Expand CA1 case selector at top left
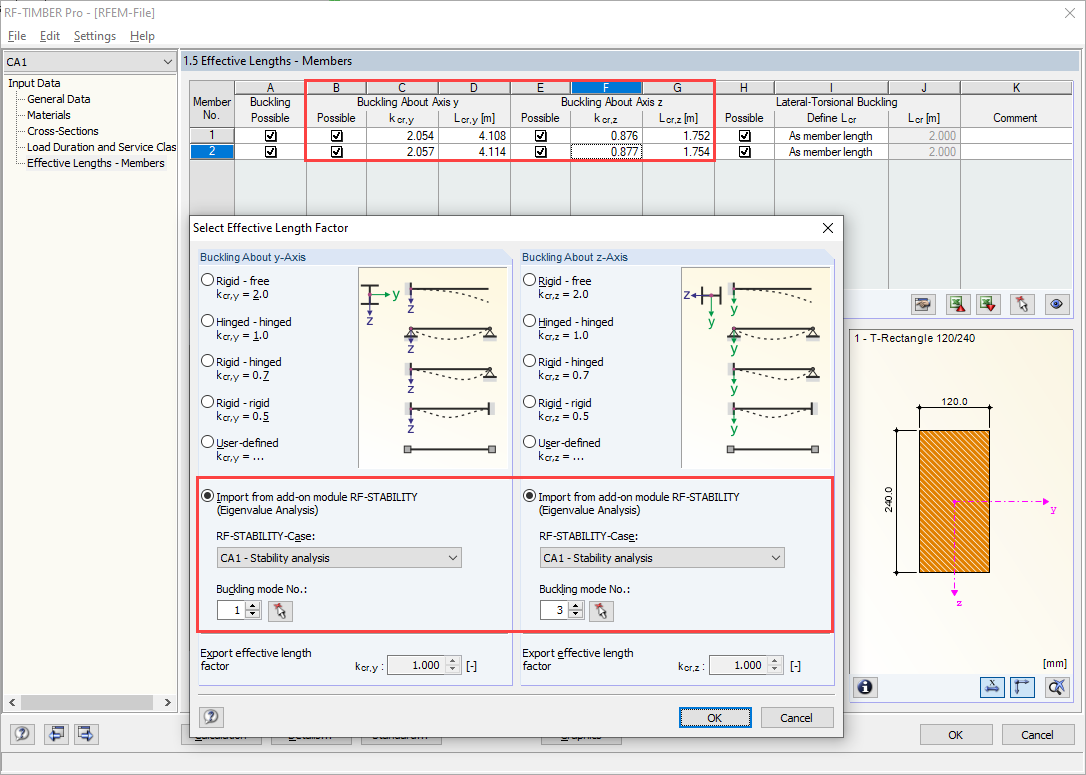This screenshot has width=1086, height=775. pyautogui.click(x=170, y=61)
